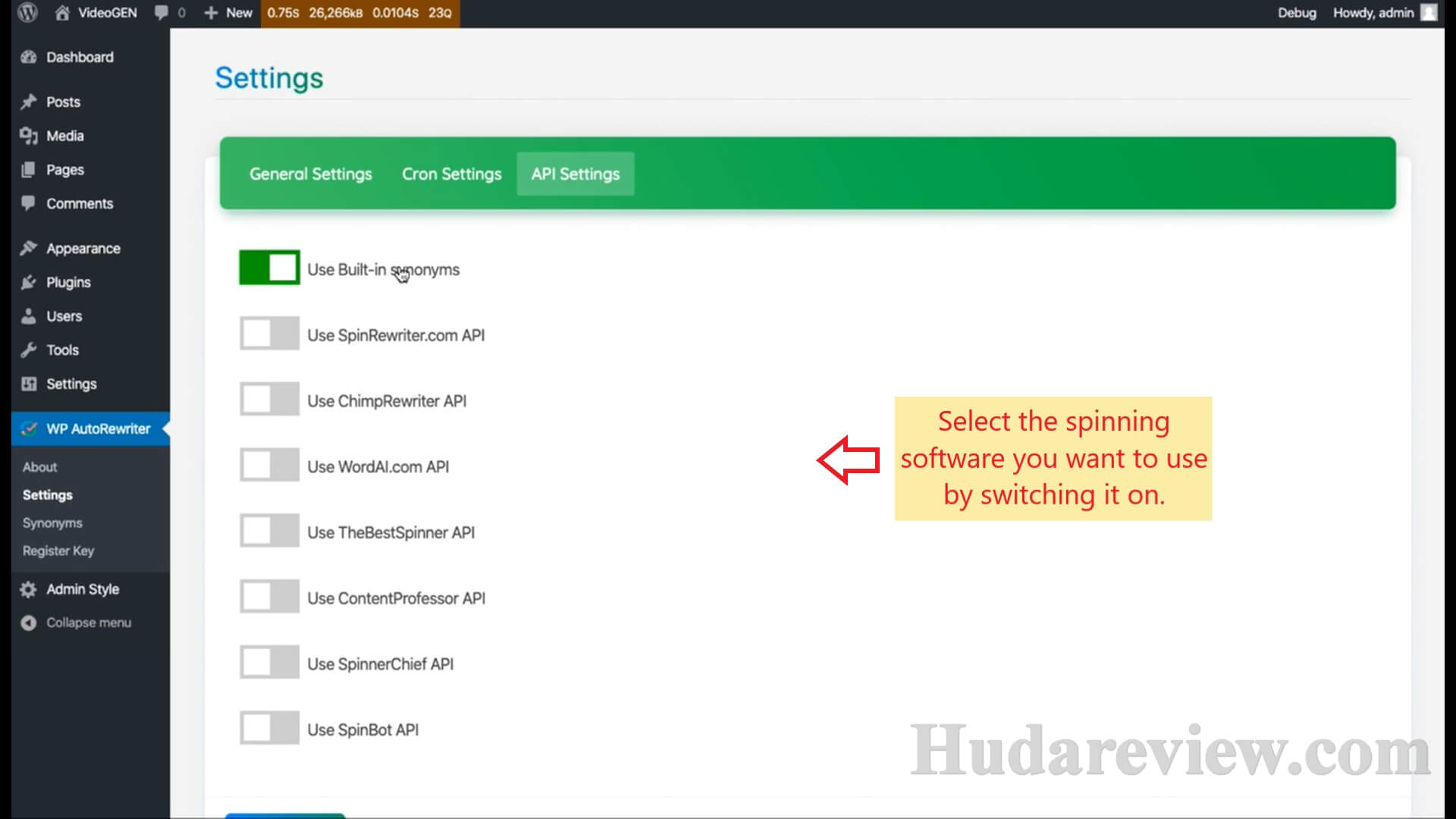Screen dimensions: 1456x819
Task: Enable Use ChimpRewriter API toggle
Action: point(269,399)
